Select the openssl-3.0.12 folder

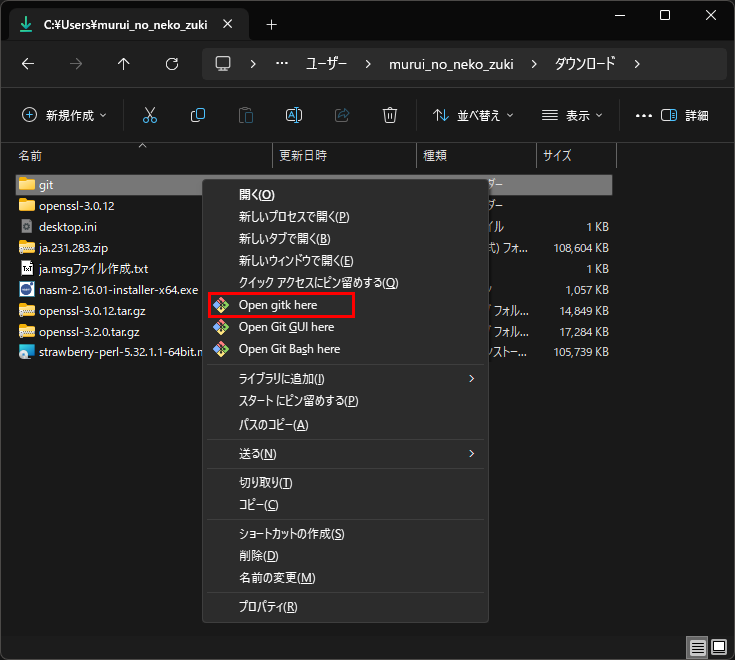pyautogui.click(x=76, y=206)
